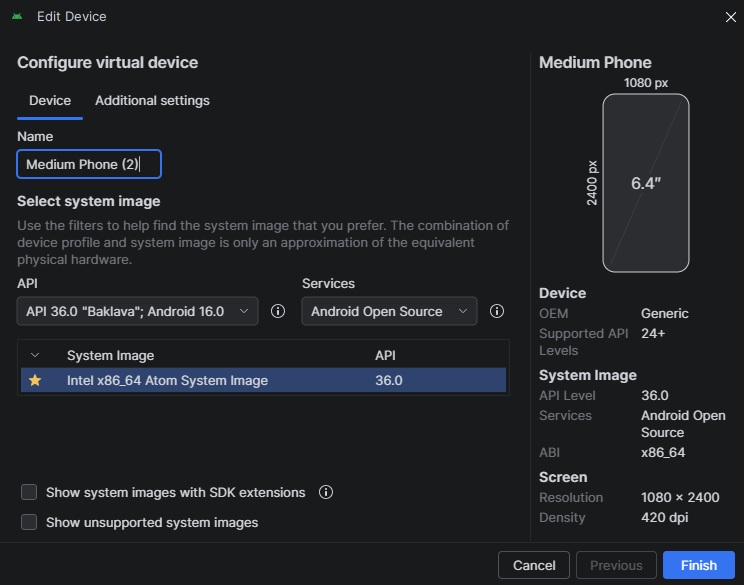This screenshot has width=744, height=585.
Task: Open the API filter info icon
Action: click(x=278, y=311)
